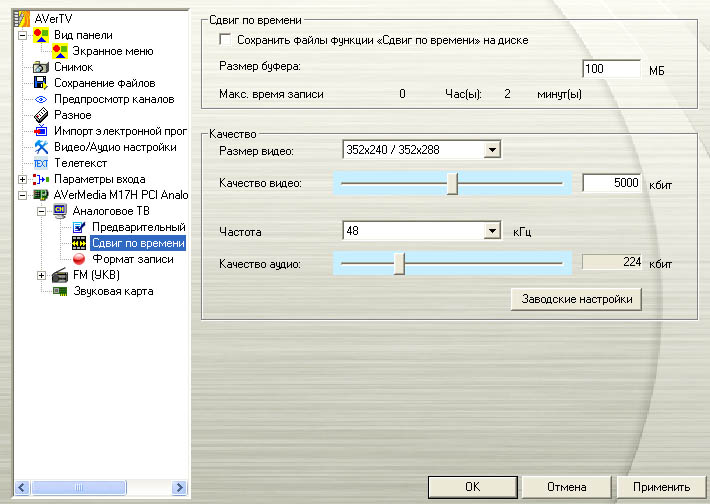Collapse the Вид панели tree node
The height and width of the screenshot is (504, 710).
point(22,35)
